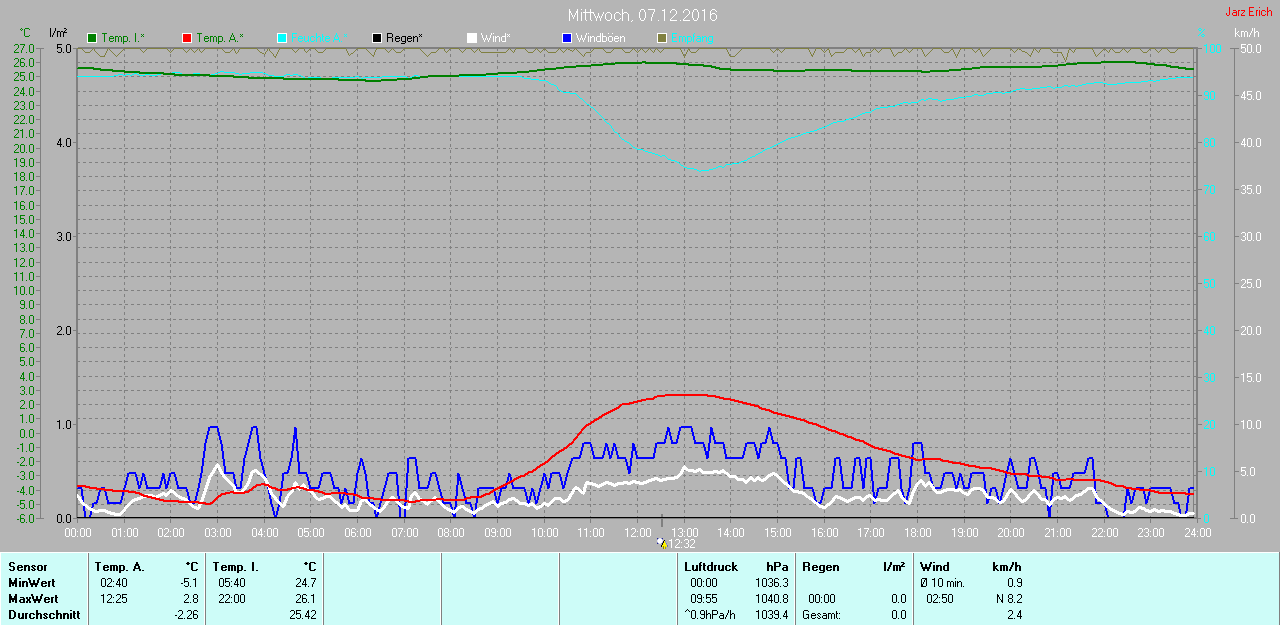Viewport: 1280px width, 625px height.
Task: Click the blue Windböen legend swatch
Action: [x=567, y=38]
